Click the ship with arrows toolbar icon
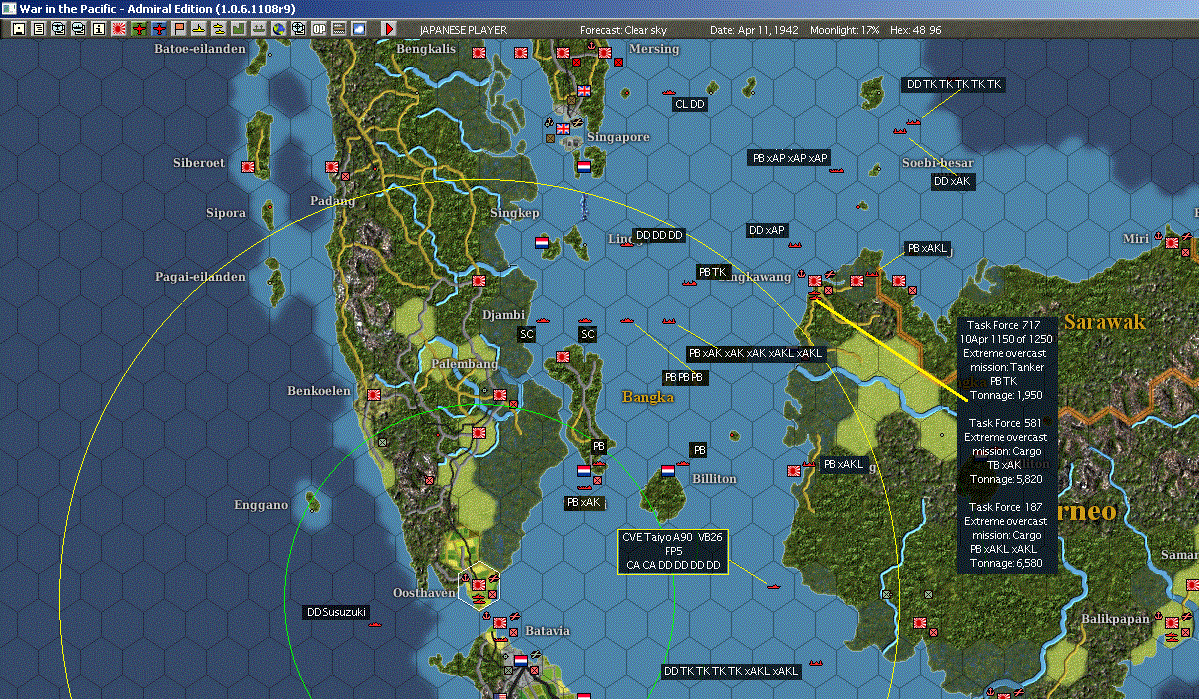 coord(258,29)
